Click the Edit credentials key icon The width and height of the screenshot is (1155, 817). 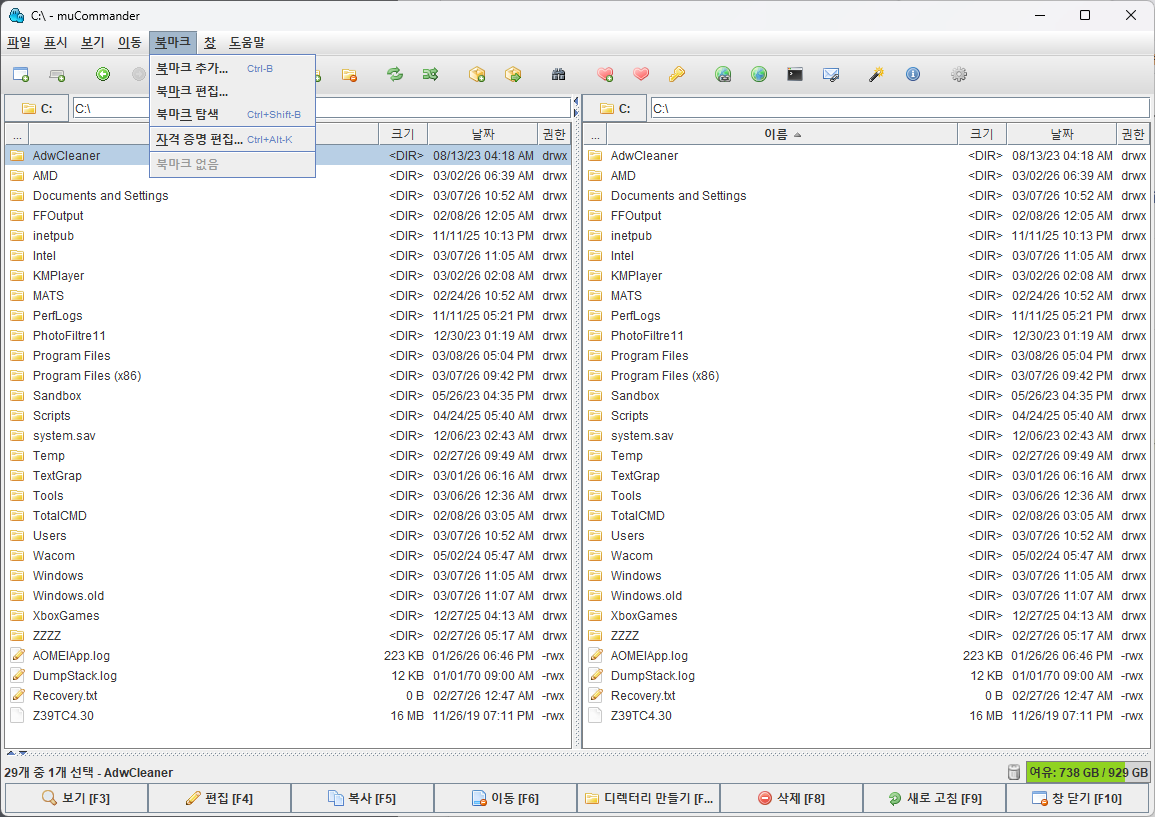click(x=677, y=74)
